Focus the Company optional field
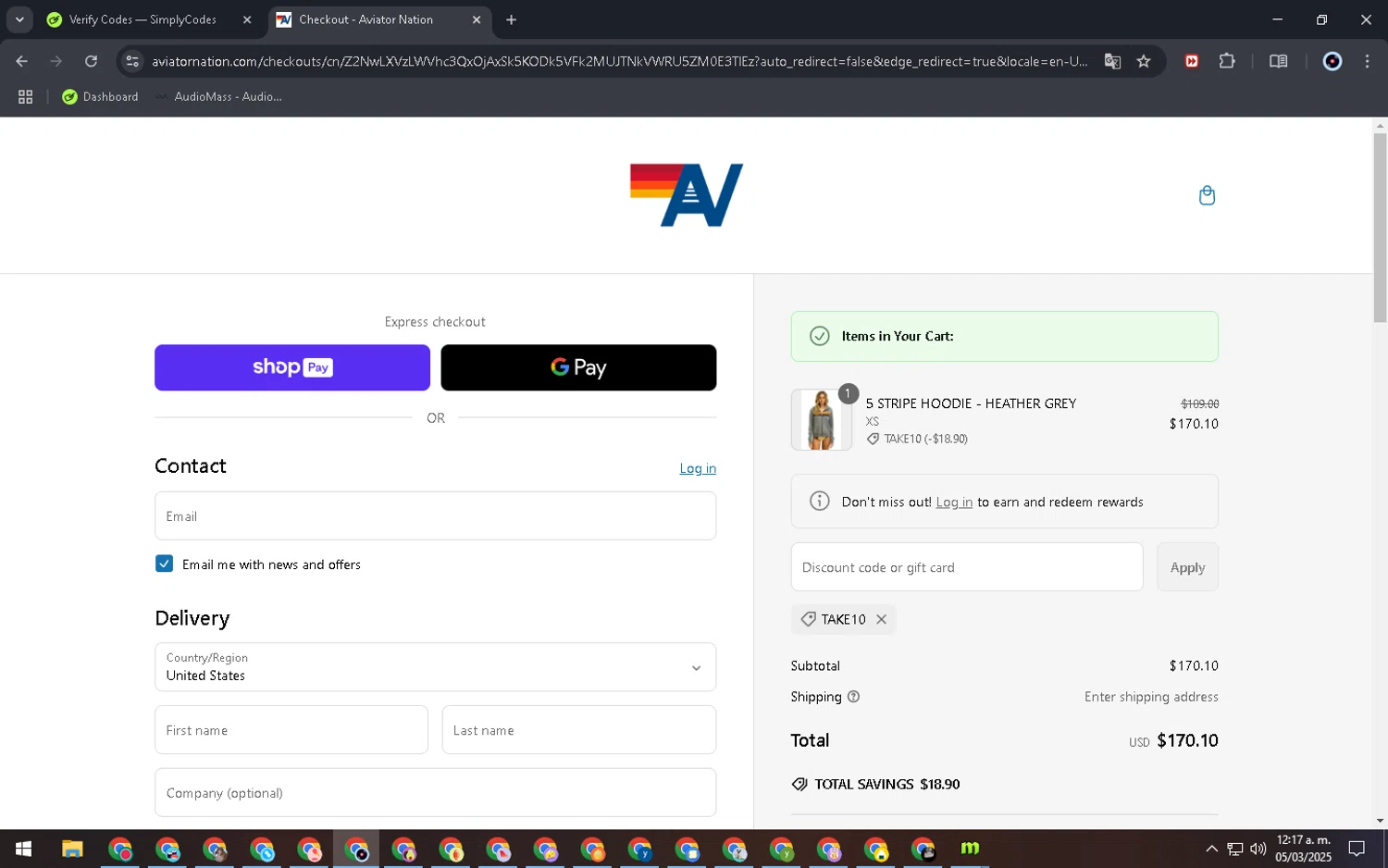This screenshot has height=868, width=1388. [435, 792]
